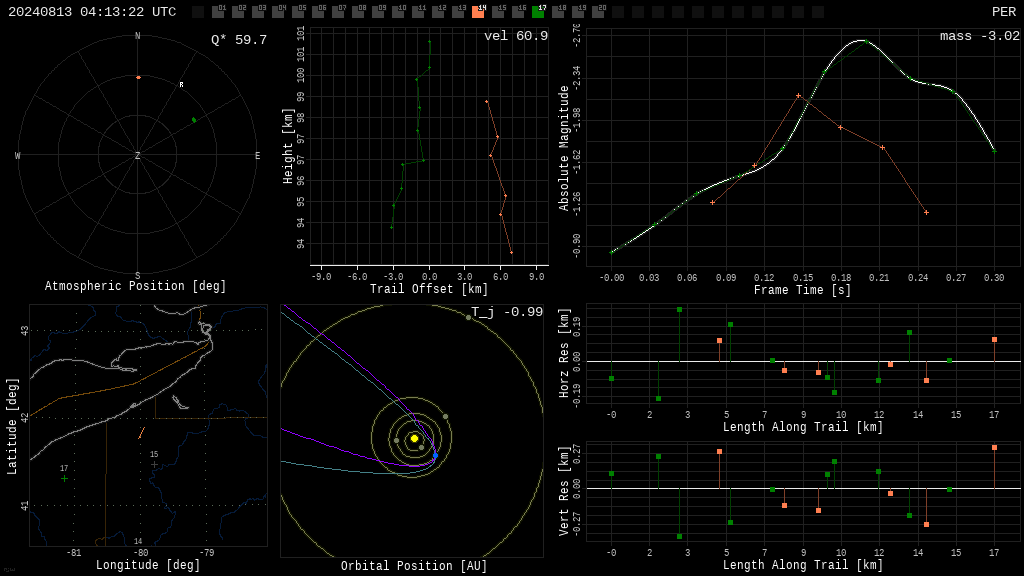
Task: Click orange dot near North in polar plot
Action: 138,78
